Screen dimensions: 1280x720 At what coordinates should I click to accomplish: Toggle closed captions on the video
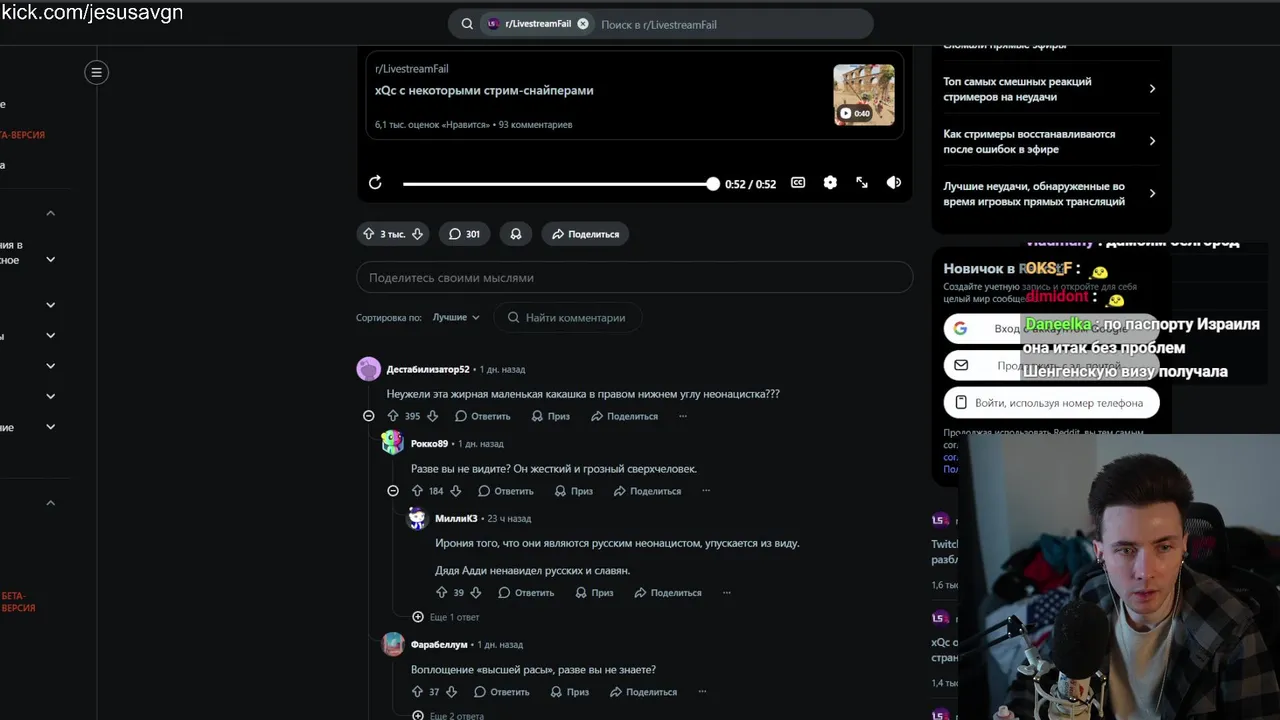(798, 183)
